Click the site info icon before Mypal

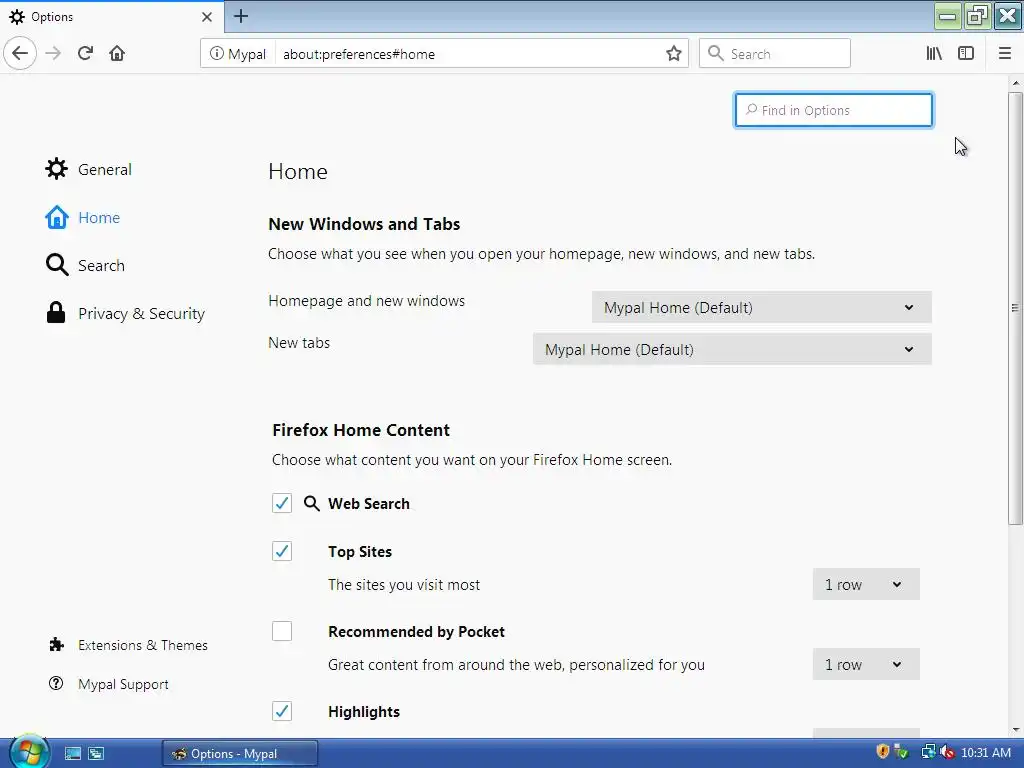click(x=216, y=54)
